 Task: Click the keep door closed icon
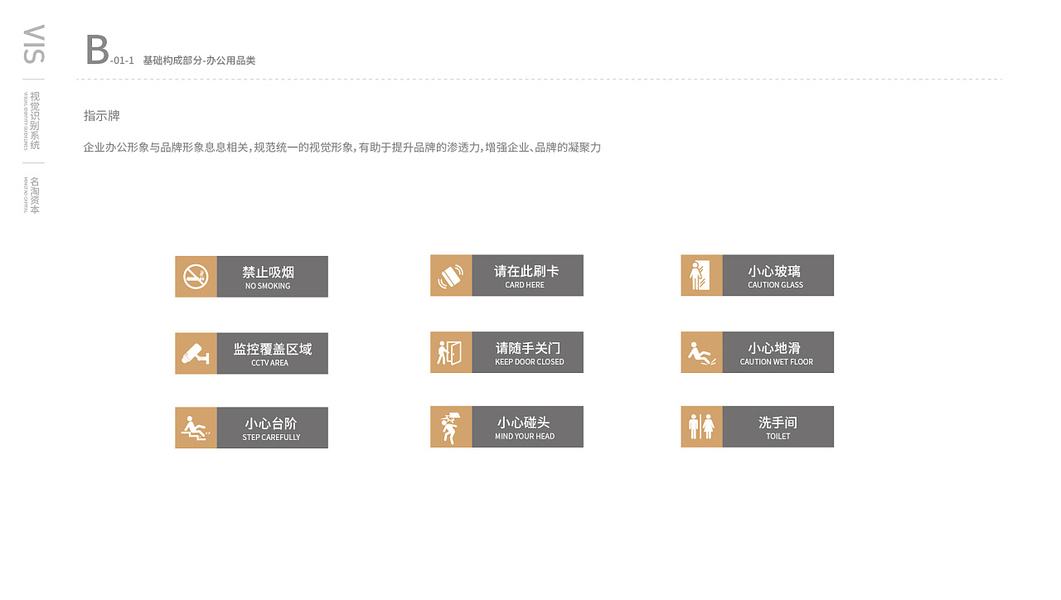(x=451, y=352)
